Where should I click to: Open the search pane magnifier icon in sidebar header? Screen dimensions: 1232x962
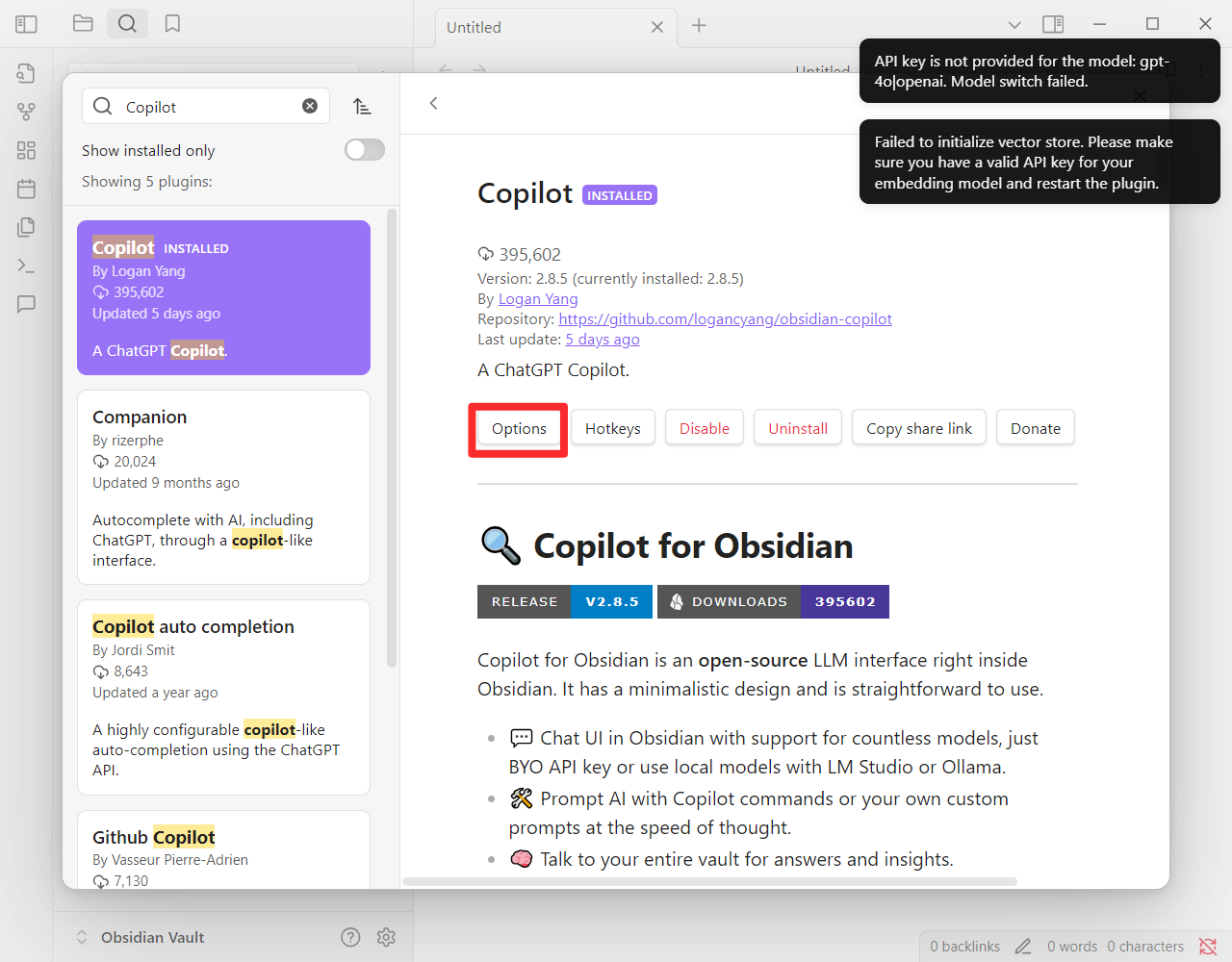[x=127, y=24]
